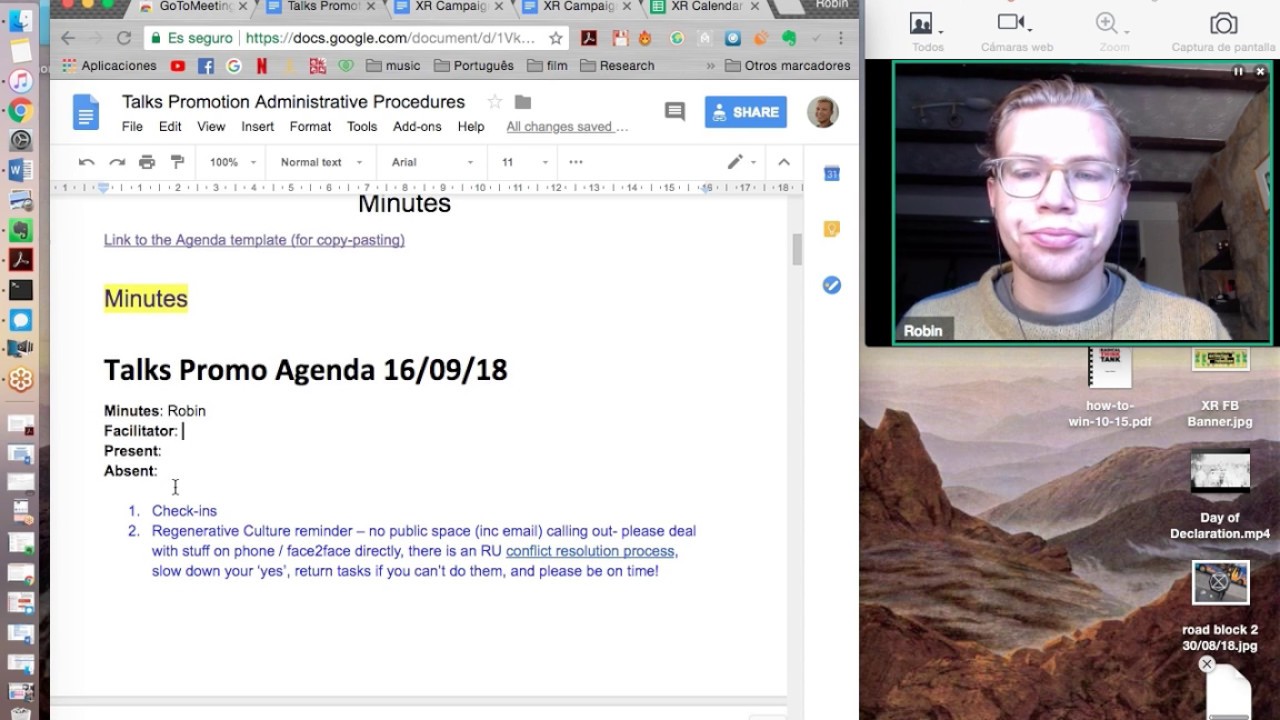Open Chrome menu three dots
The width and height of the screenshot is (1280, 720).
point(842,38)
